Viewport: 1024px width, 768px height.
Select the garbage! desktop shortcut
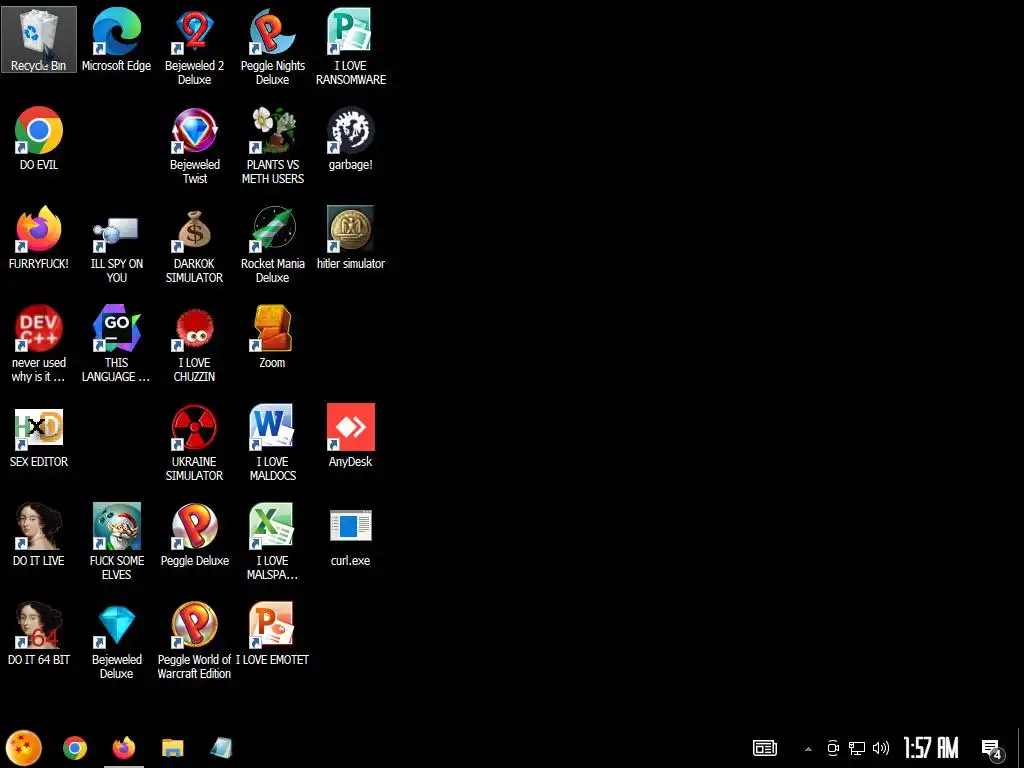351,138
